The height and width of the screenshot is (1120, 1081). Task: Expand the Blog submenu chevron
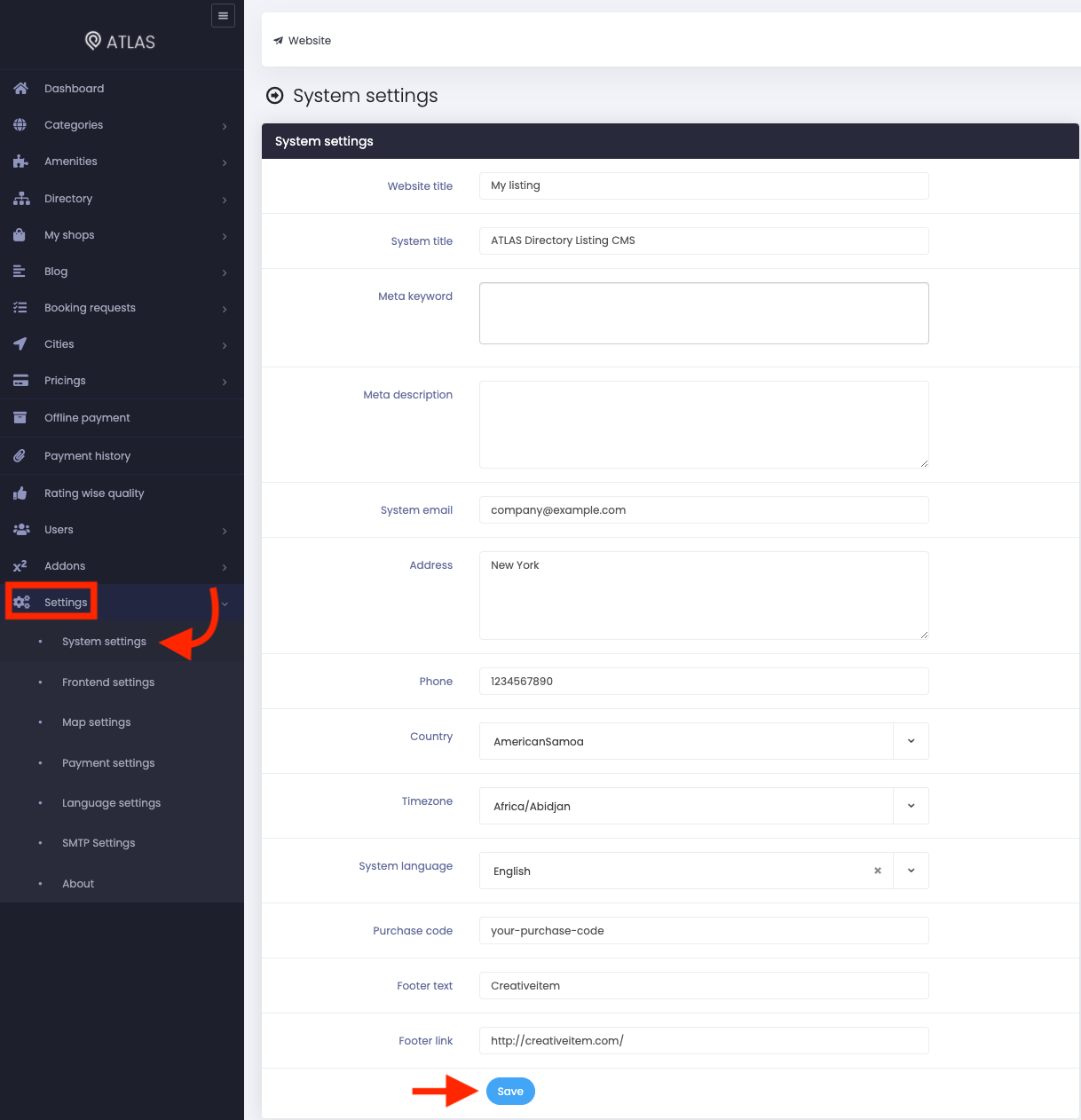225,272
